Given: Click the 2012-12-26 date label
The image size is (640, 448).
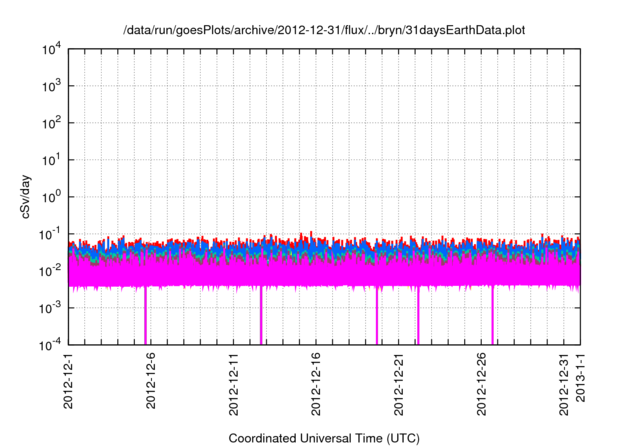Looking at the screenshot, I should click(481, 384).
